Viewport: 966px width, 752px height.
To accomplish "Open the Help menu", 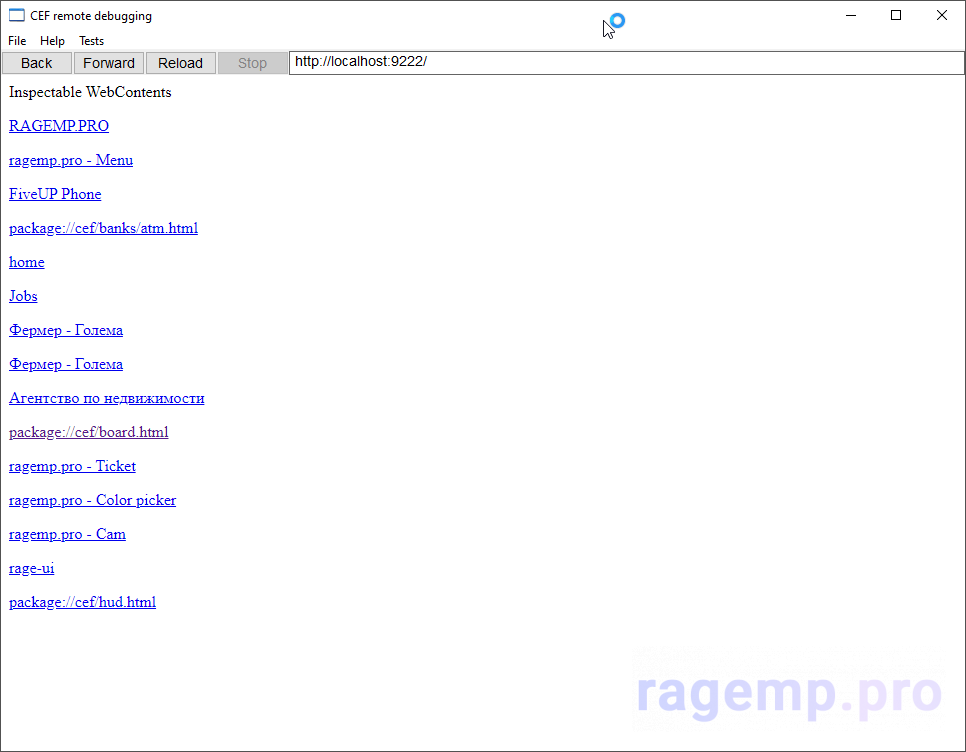I will [52, 41].
